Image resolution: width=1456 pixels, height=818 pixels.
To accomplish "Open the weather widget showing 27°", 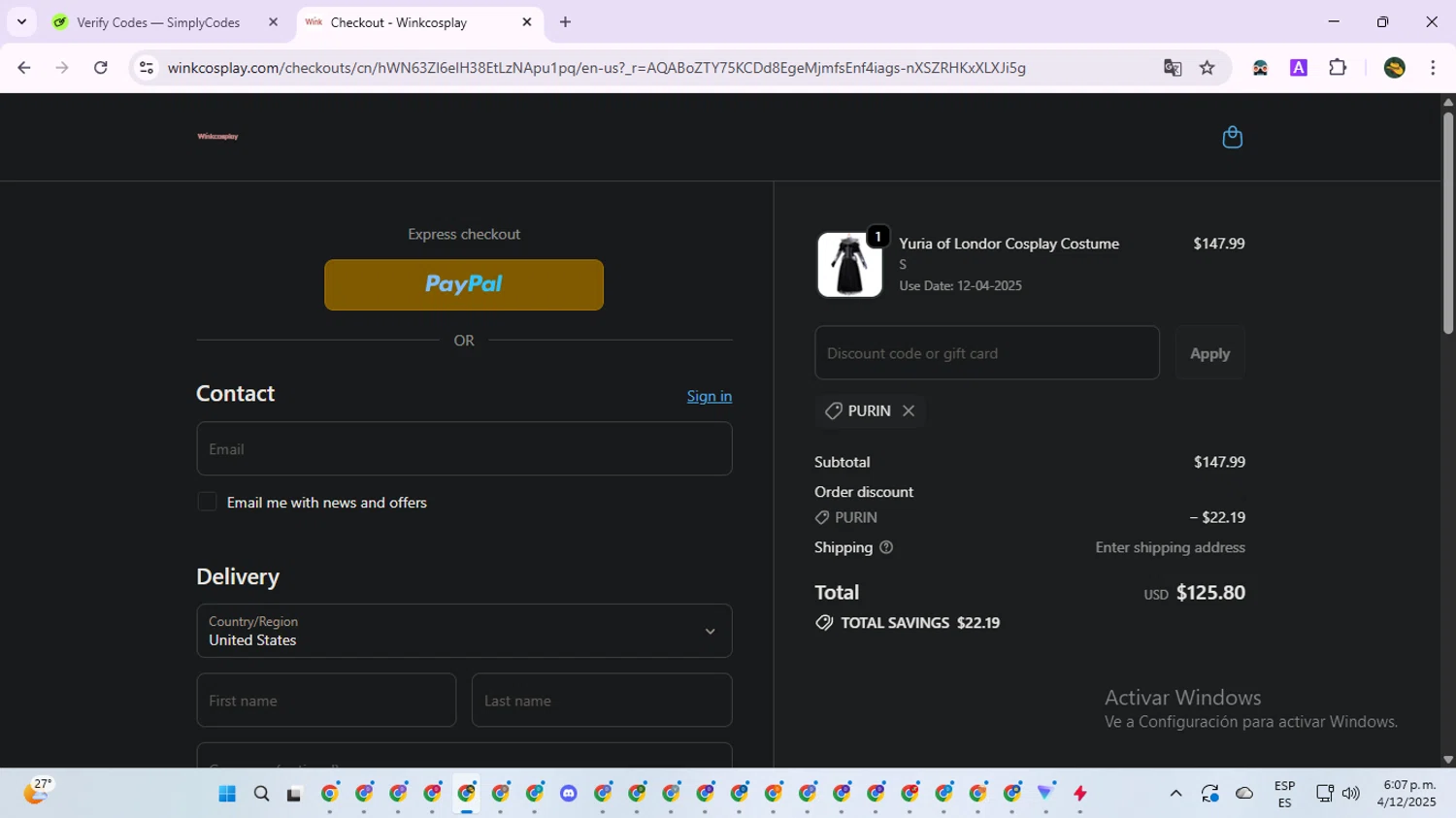I will tap(37, 792).
